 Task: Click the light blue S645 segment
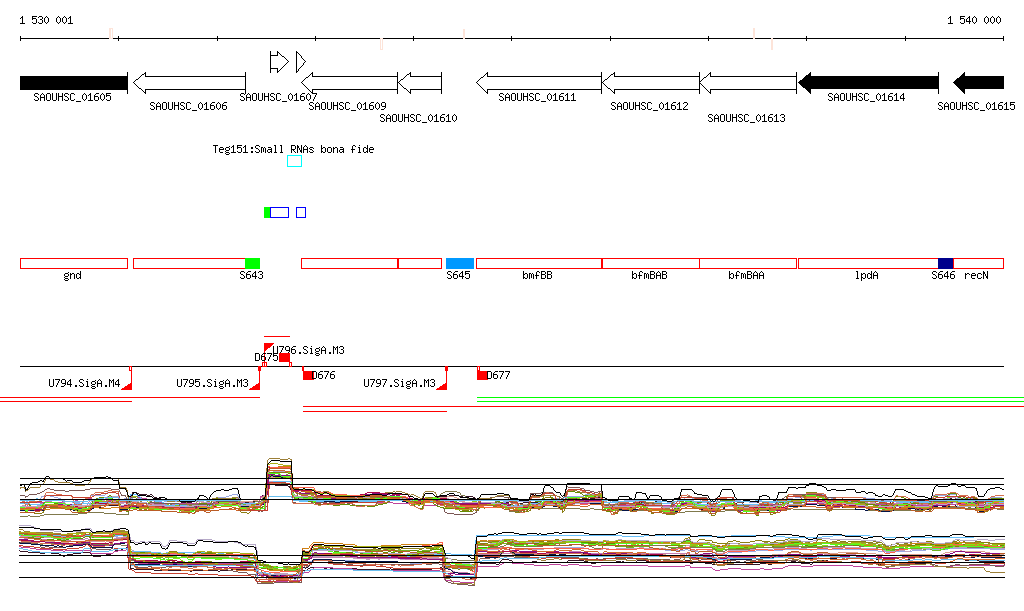[460, 263]
